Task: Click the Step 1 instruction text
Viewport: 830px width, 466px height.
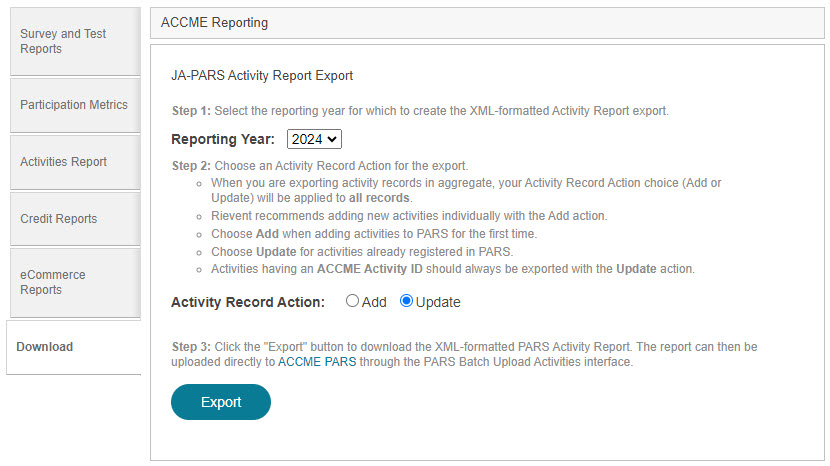Action: coord(420,111)
